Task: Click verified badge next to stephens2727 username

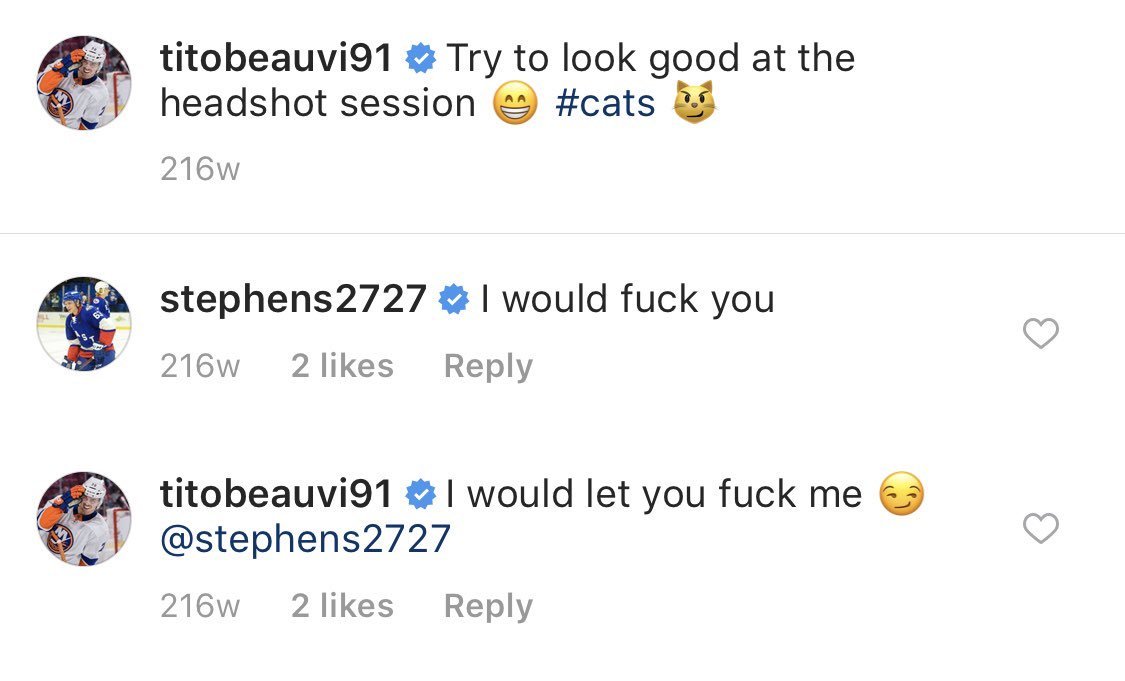Action: point(453,299)
